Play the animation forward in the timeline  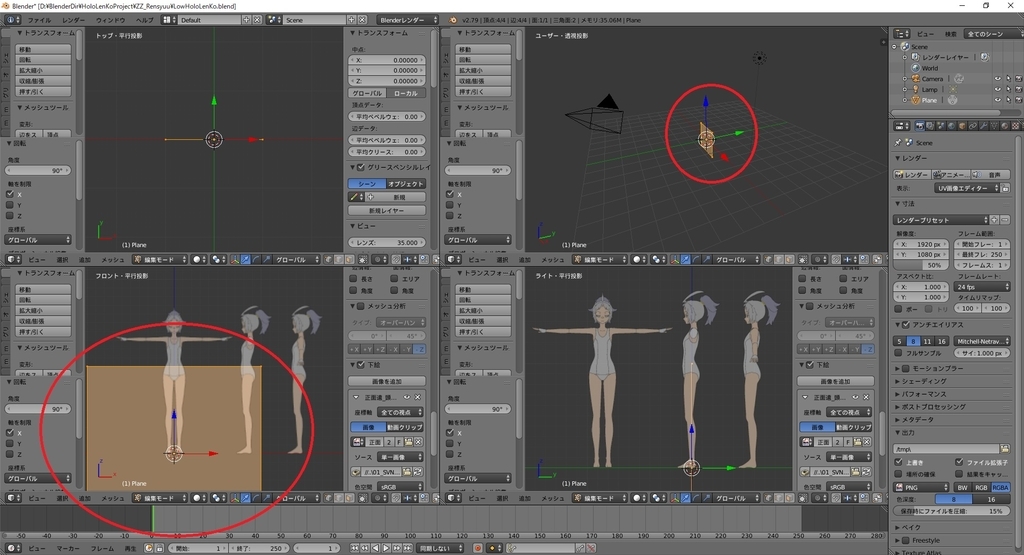click(x=386, y=548)
